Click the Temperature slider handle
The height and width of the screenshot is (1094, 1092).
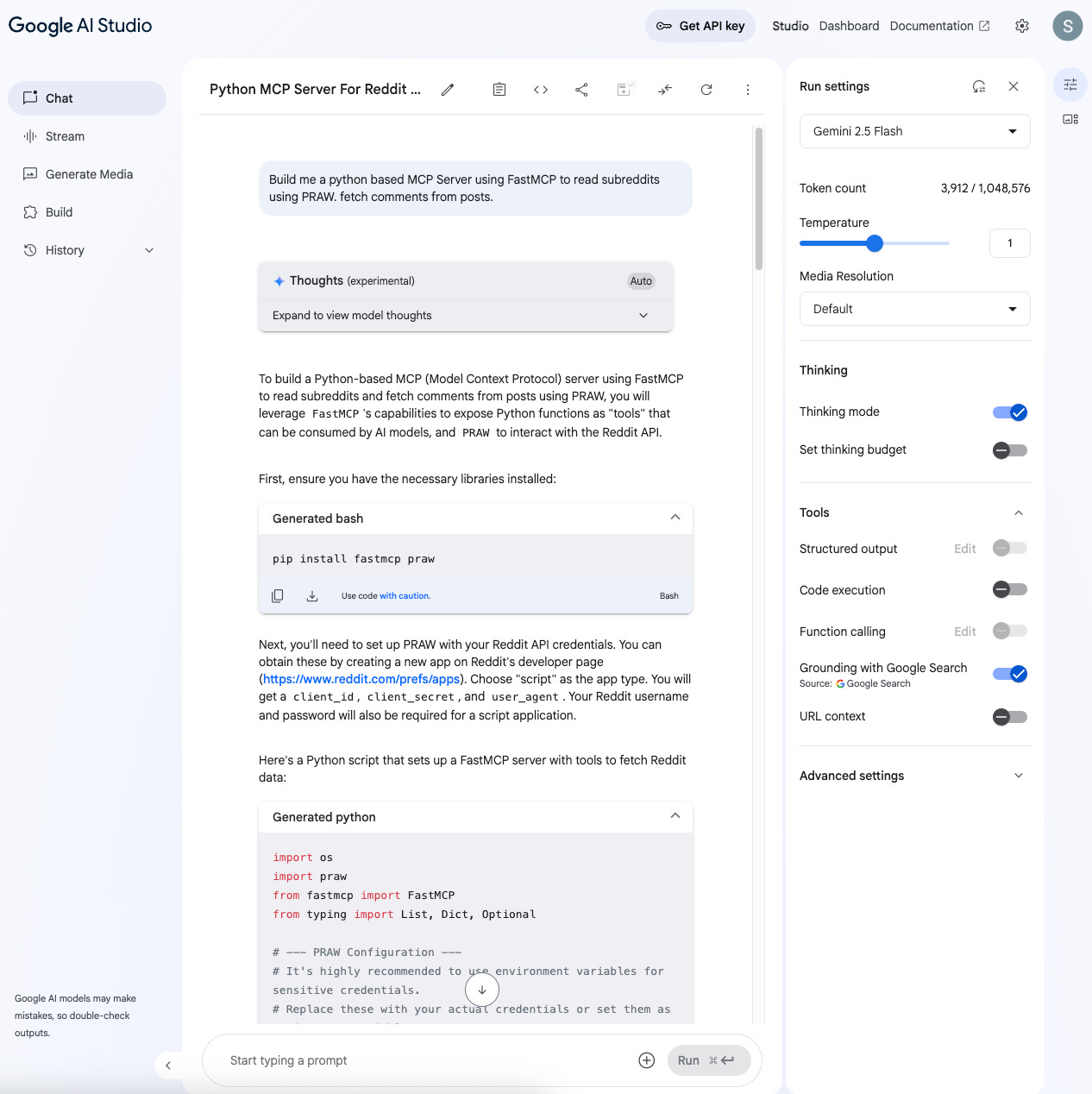tap(875, 243)
